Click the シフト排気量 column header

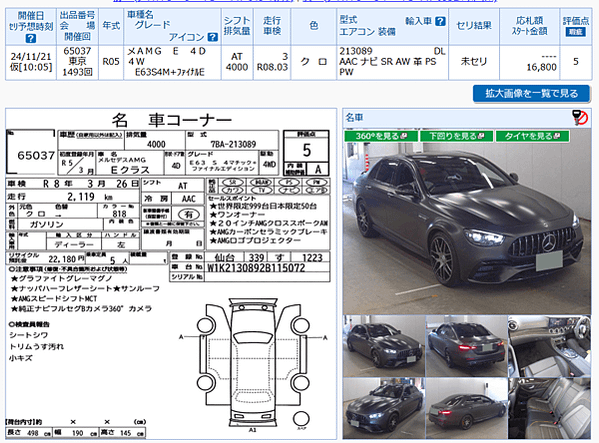[237, 26]
